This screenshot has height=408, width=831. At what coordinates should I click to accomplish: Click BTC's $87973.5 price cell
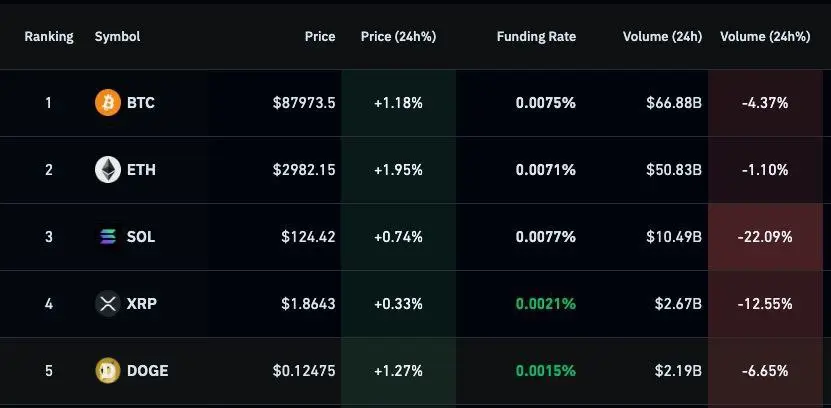pos(304,102)
